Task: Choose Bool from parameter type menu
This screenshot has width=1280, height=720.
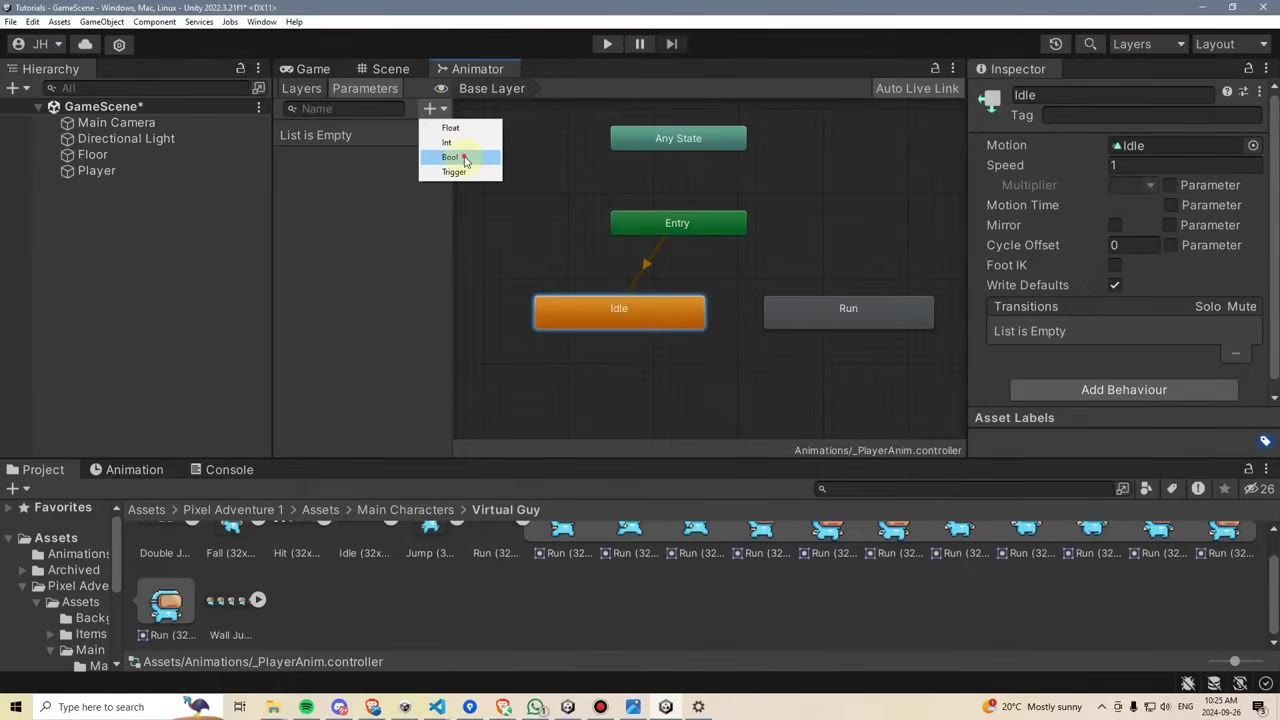Action: point(460,157)
